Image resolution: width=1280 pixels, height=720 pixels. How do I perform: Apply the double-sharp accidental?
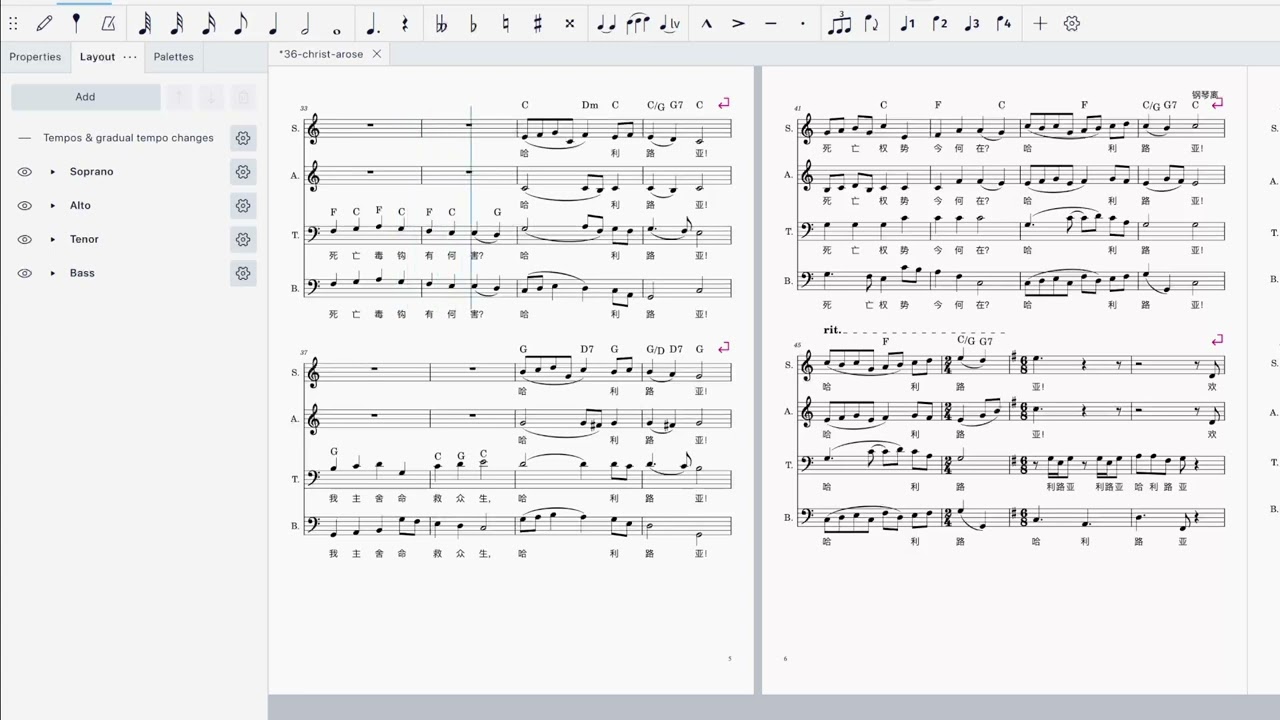pos(569,23)
